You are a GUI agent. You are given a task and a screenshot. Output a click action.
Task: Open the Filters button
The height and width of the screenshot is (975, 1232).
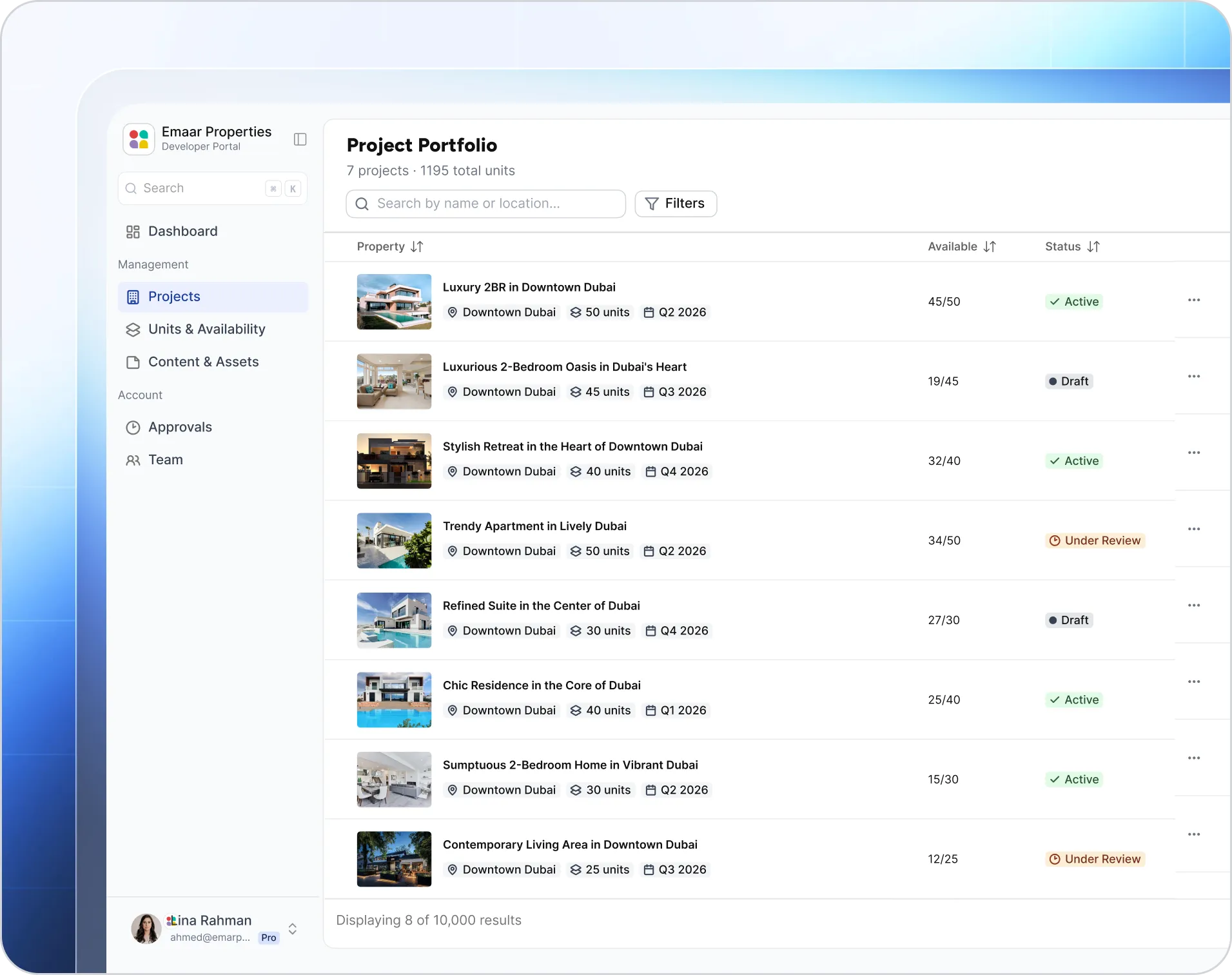[676, 204]
